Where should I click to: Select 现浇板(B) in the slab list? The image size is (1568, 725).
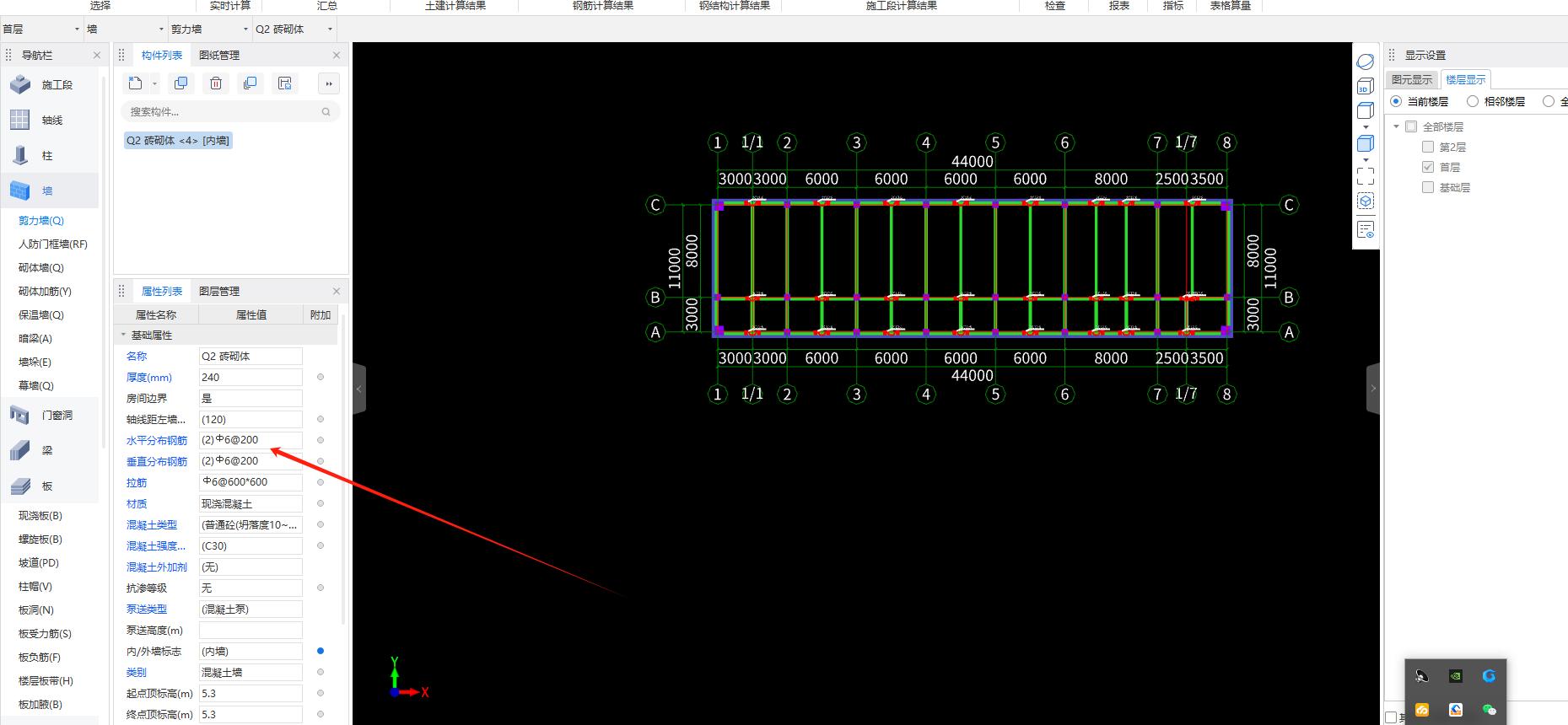pos(40,515)
